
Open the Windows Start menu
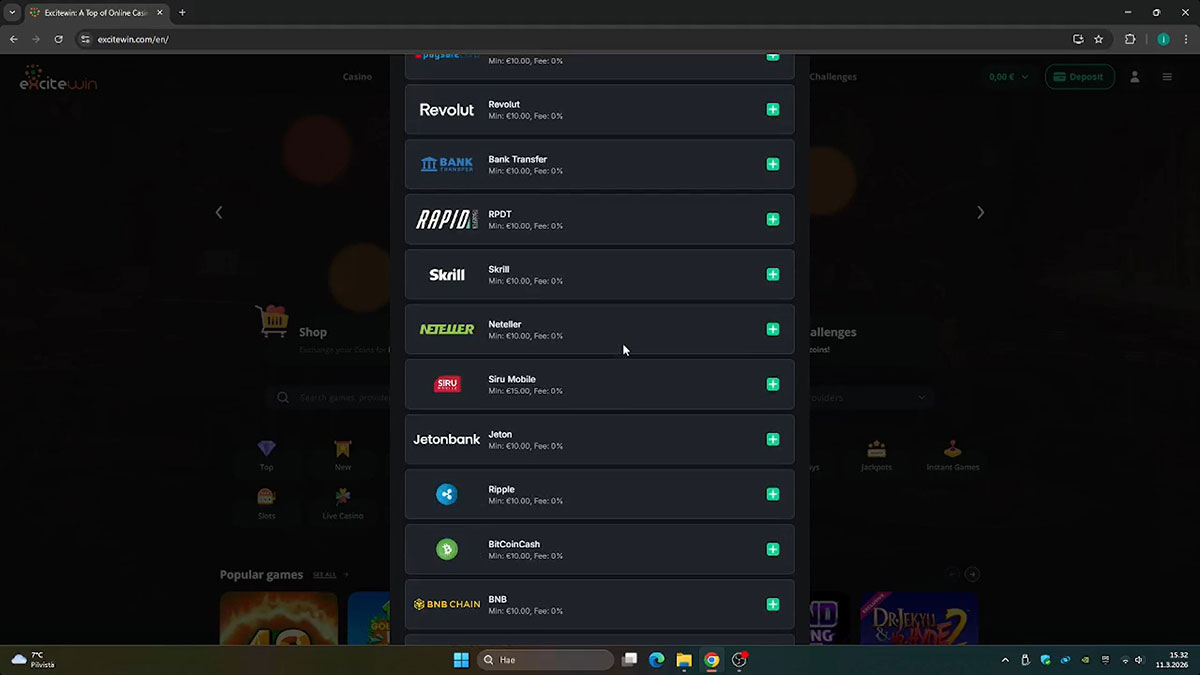click(x=461, y=660)
